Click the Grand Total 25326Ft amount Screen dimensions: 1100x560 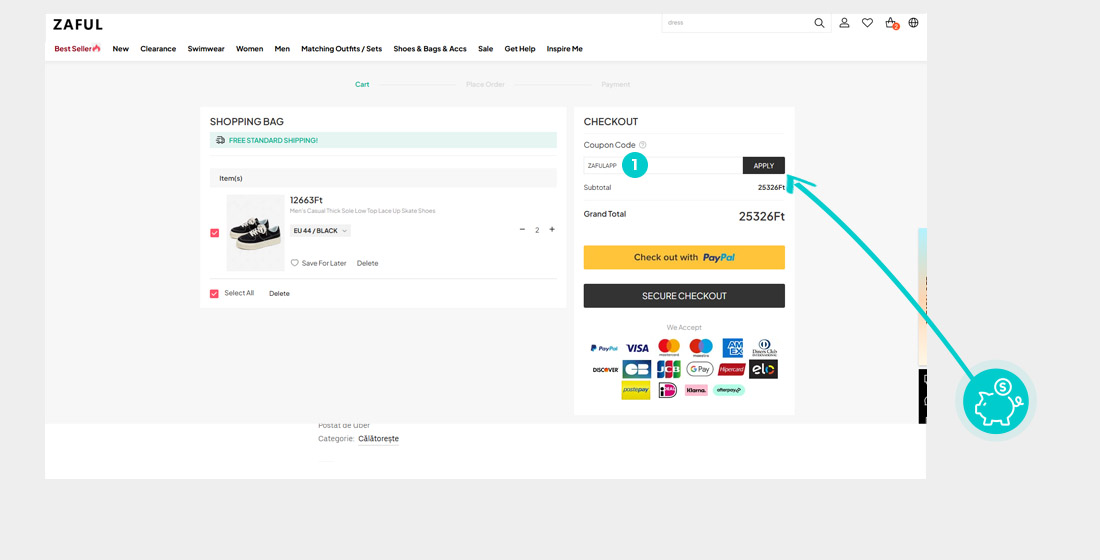pyautogui.click(x=762, y=216)
